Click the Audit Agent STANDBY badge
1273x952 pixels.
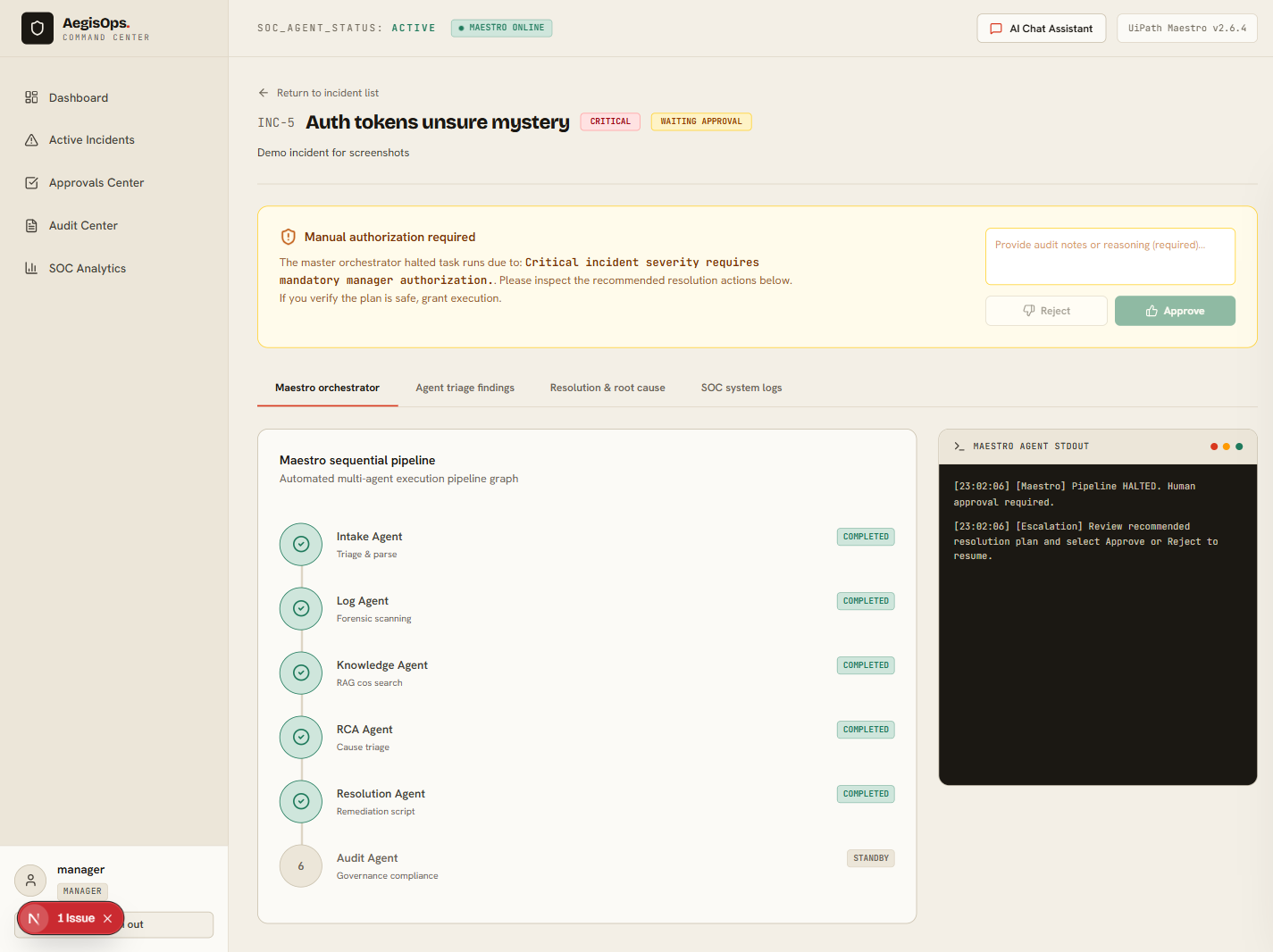(x=871, y=858)
